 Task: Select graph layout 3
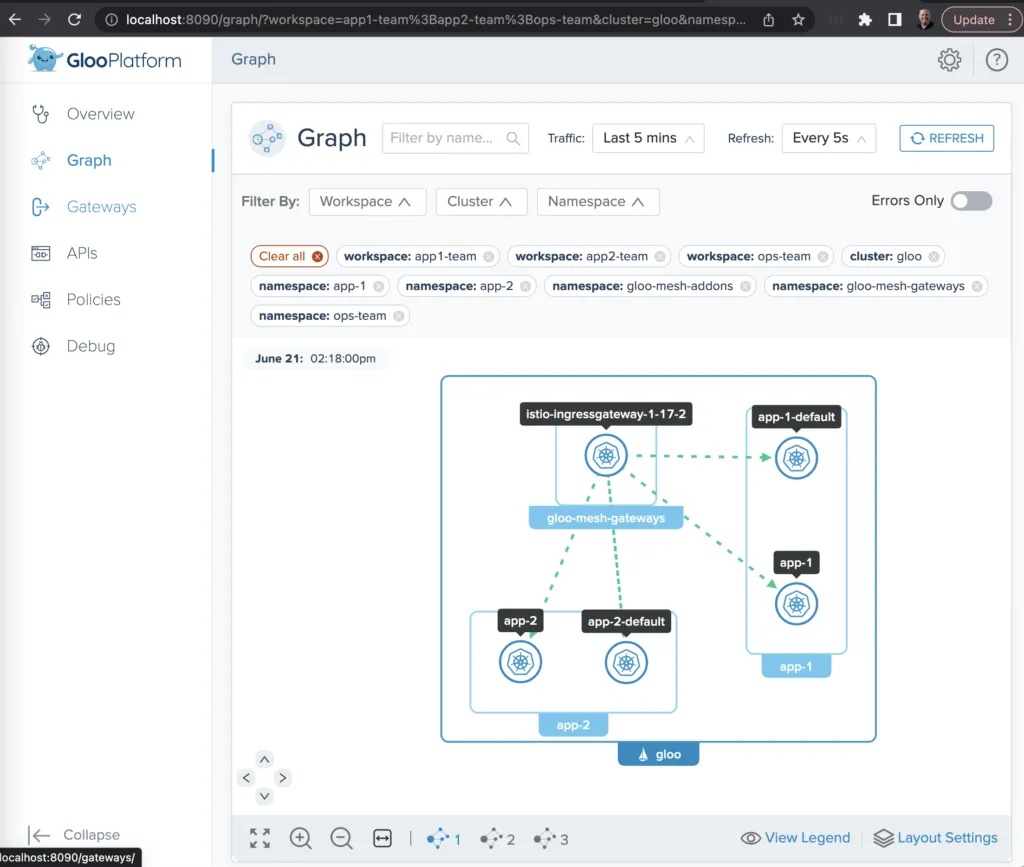tap(551, 838)
